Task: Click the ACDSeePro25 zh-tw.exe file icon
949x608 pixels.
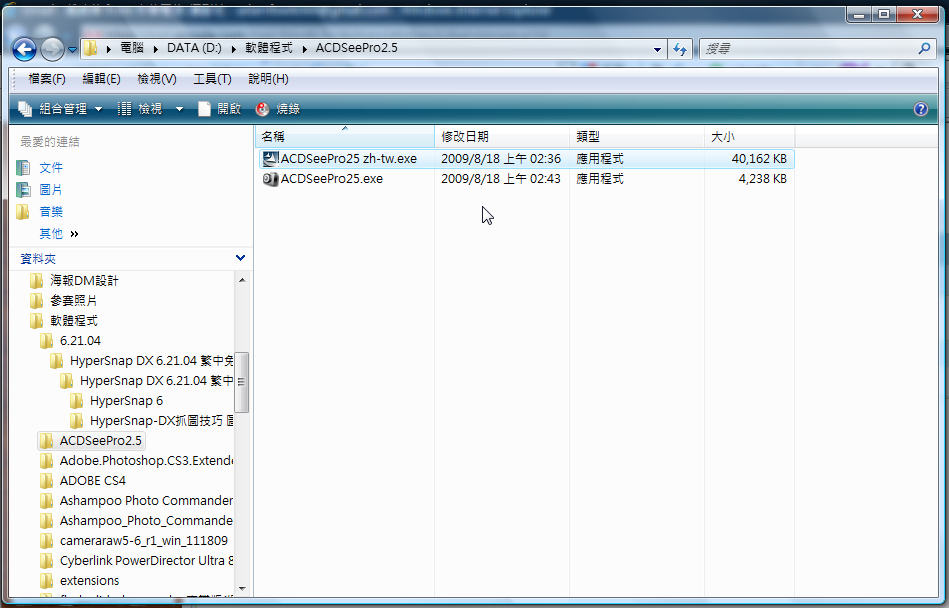Action: point(270,159)
